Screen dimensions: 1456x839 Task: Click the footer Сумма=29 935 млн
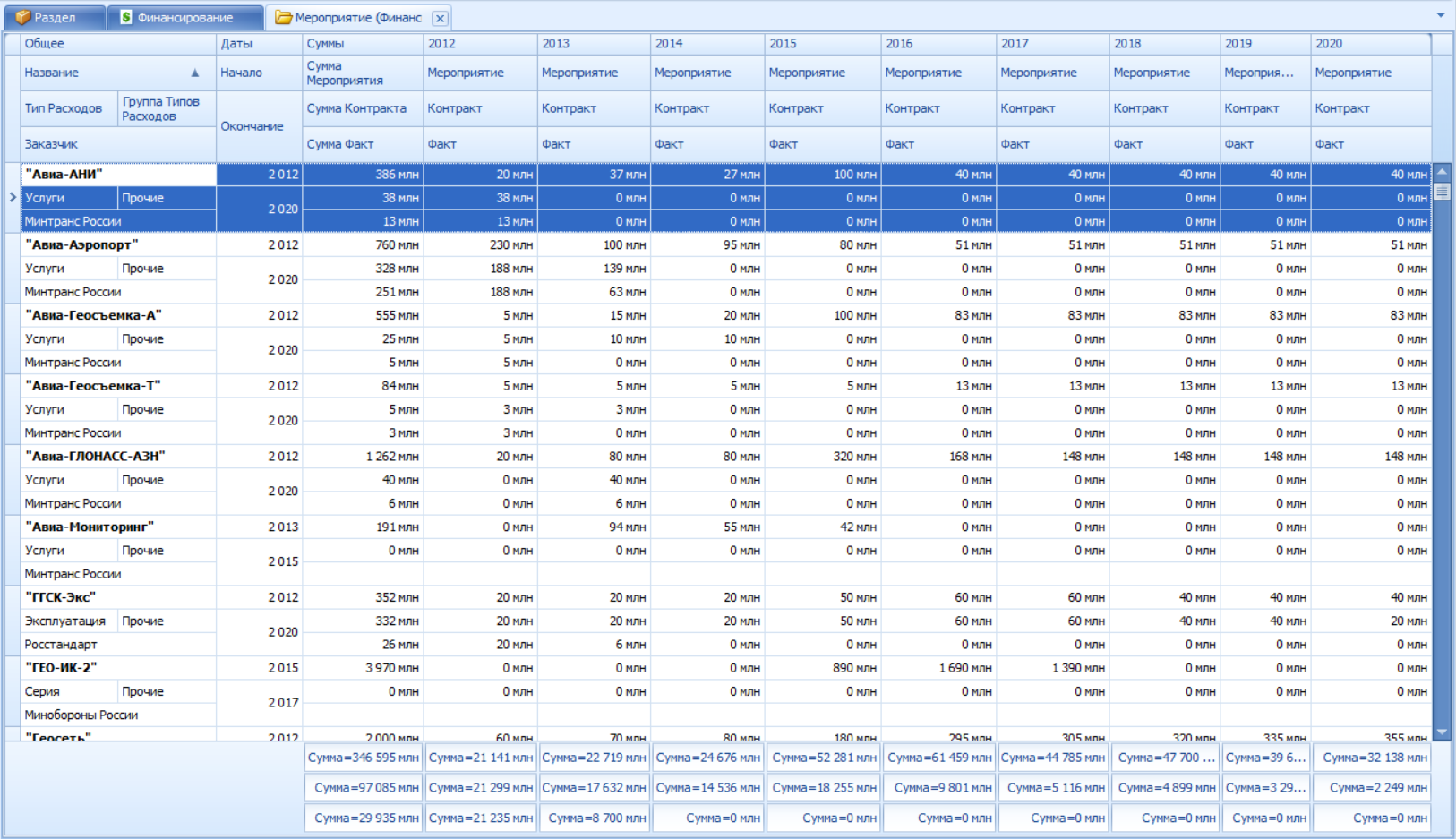pos(364,818)
